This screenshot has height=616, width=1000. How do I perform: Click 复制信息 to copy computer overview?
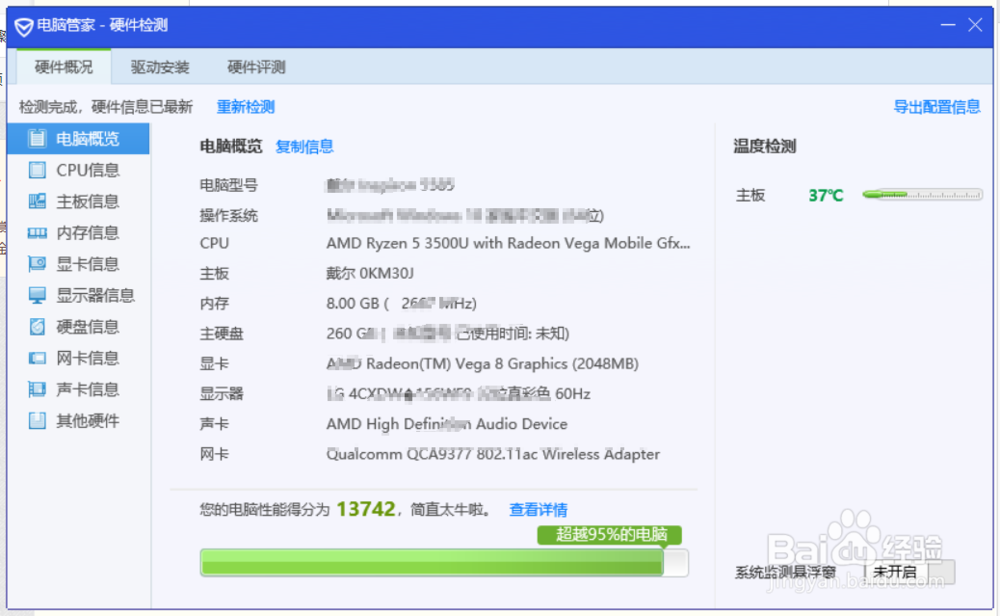[304, 146]
